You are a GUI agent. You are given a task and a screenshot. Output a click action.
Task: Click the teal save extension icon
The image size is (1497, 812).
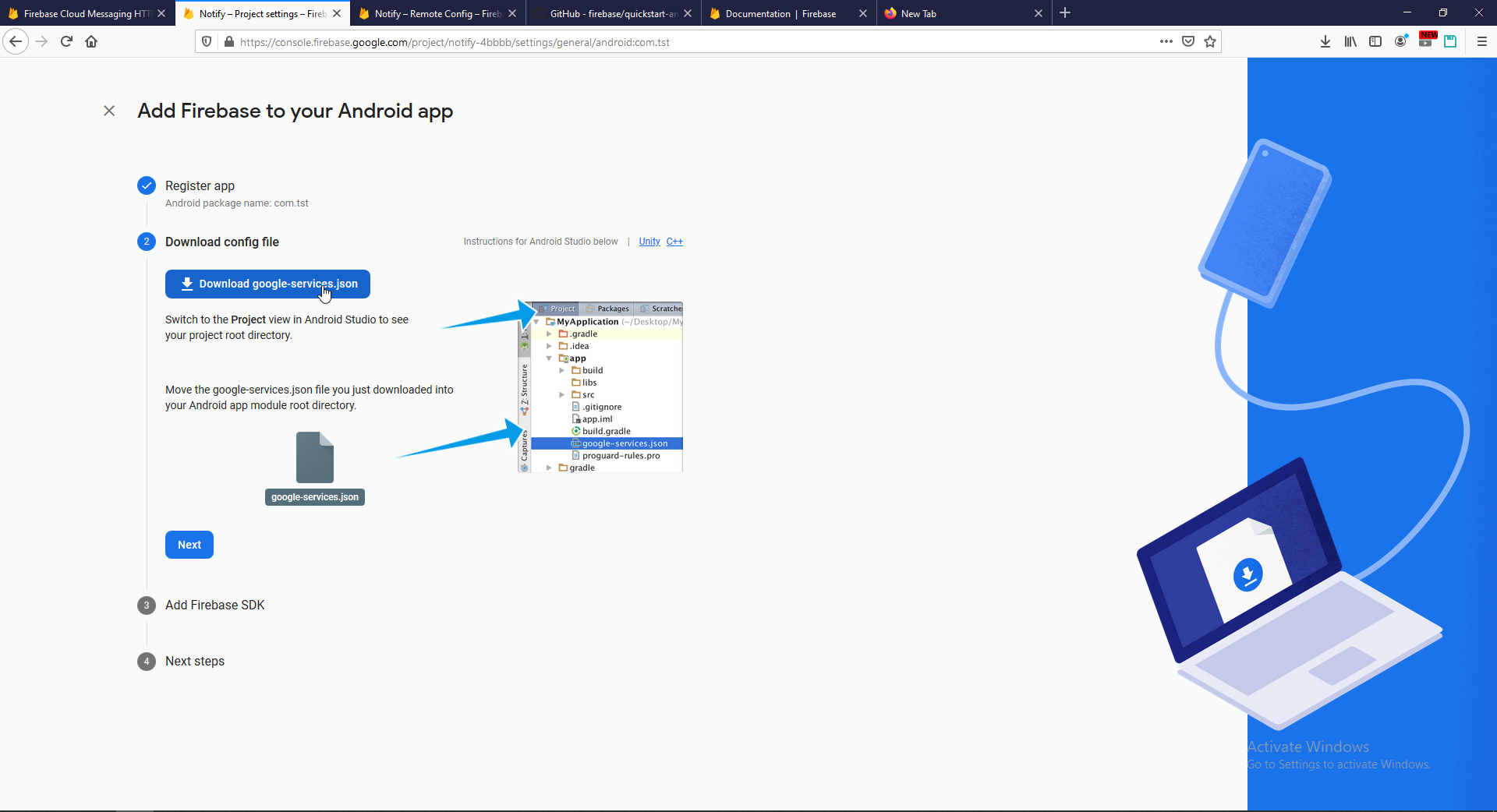coord(1450,41)
